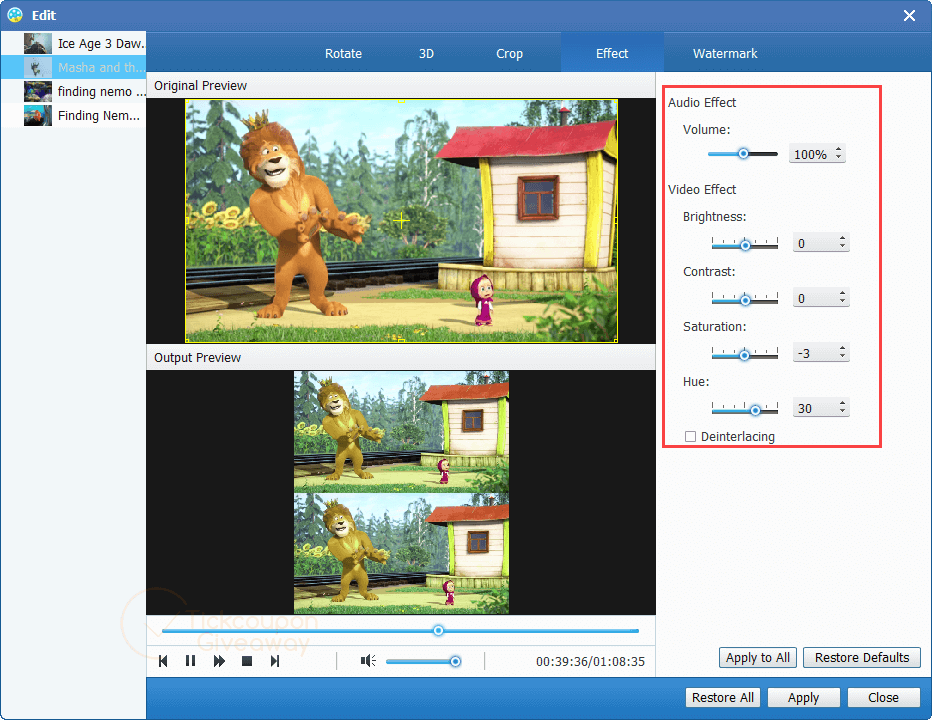932x720 pixels.
Task: Click the Apply to All button
Action: [x=758, y=658]
